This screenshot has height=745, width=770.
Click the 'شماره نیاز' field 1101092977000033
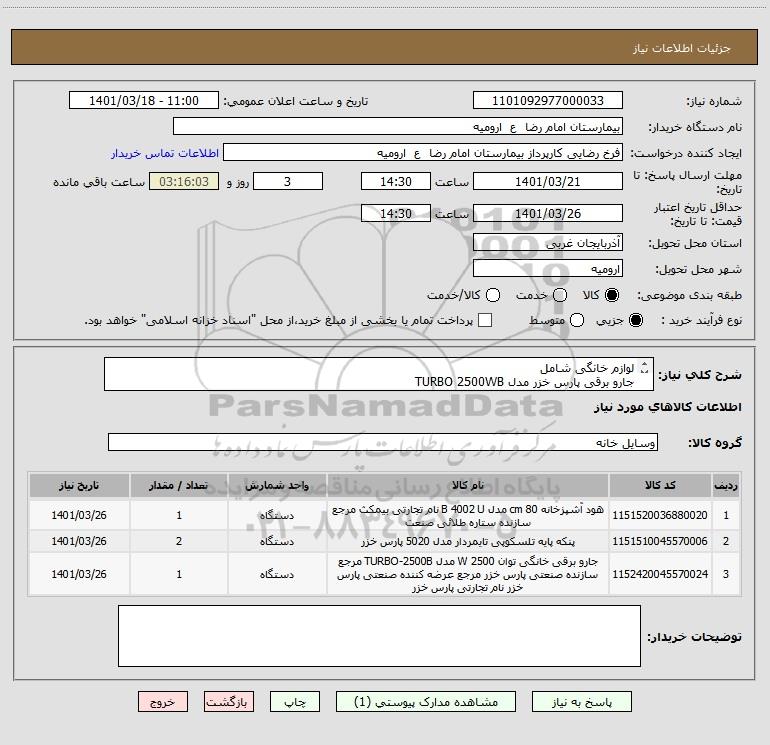[548, 100]
